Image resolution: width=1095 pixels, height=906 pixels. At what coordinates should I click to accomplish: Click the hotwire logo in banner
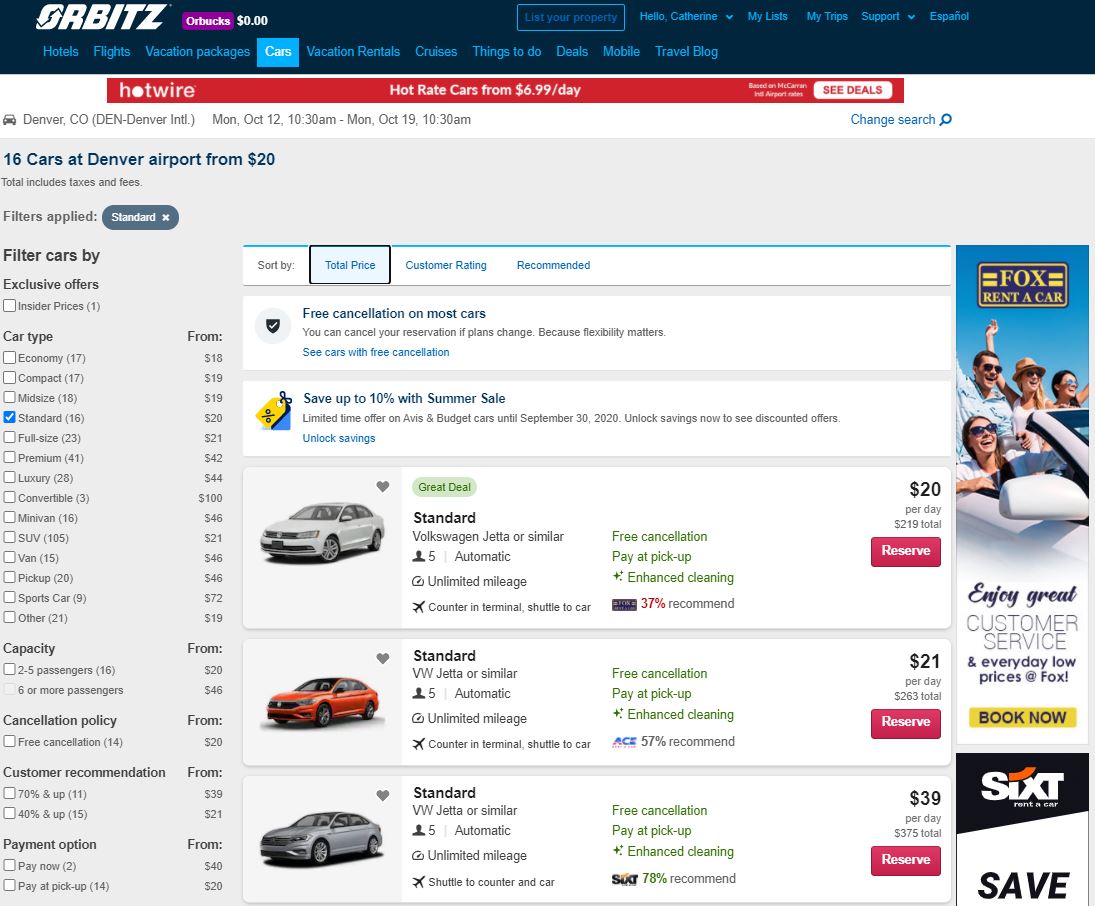click(x=157, y=90)
